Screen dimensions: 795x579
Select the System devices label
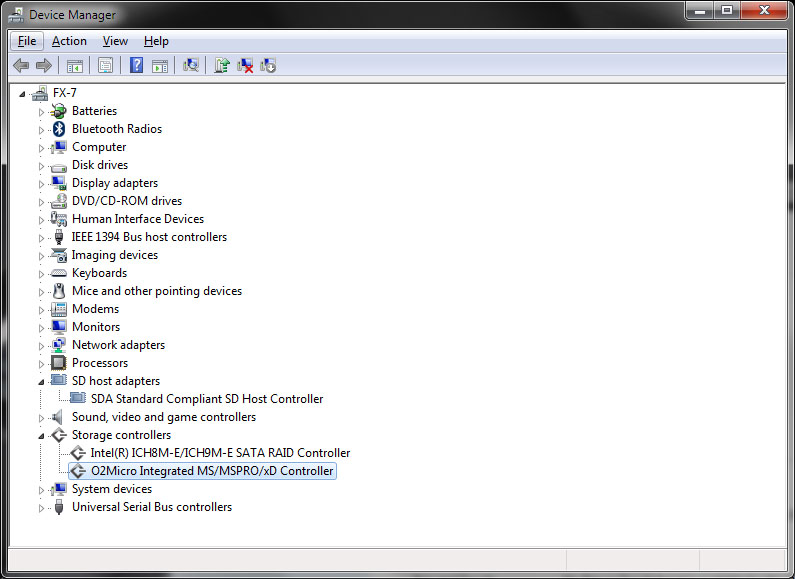coord(112,489)
